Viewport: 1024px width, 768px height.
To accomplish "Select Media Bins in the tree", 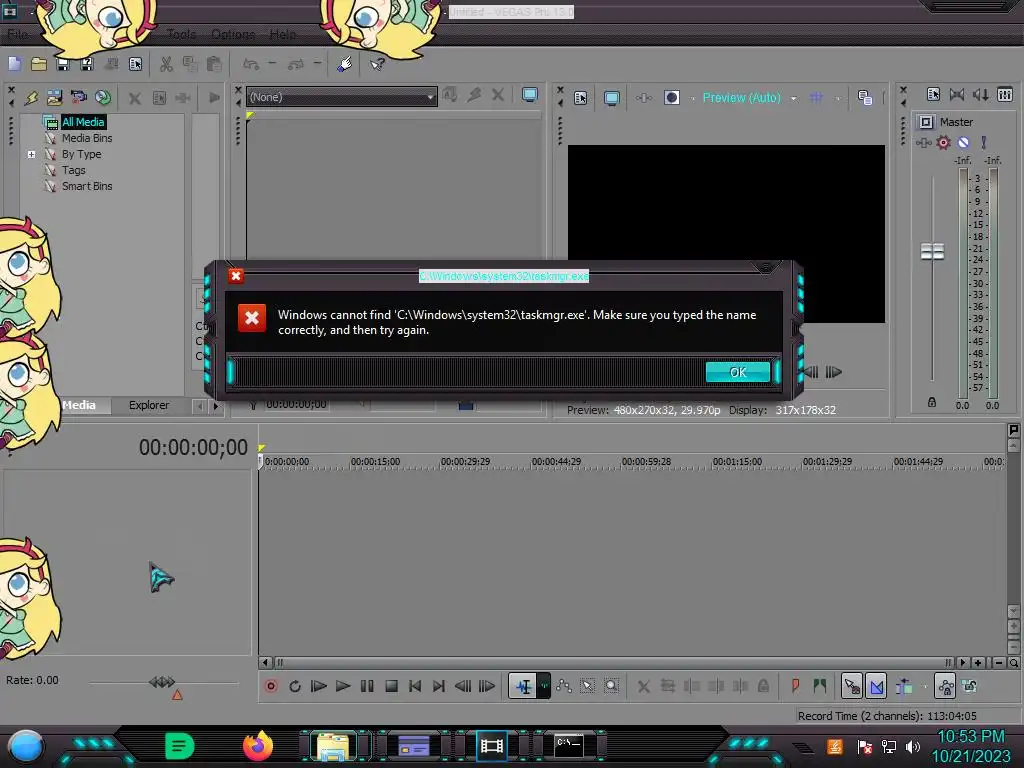I will tap(87, 138).
